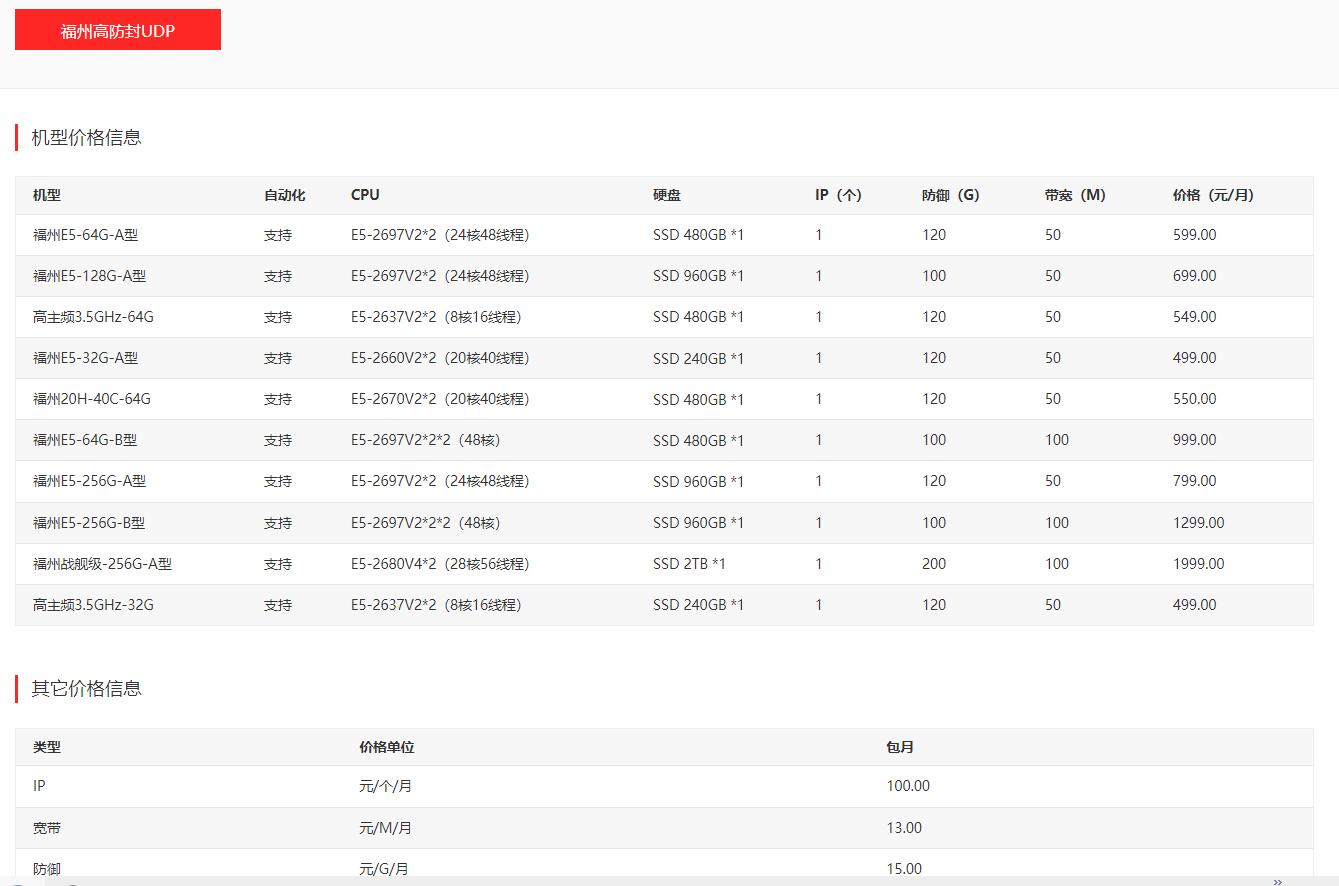The width and height of the screenshot is (1339, 886).
Task: Click the 799.00 price value
Action: (x=1194, y=481)
